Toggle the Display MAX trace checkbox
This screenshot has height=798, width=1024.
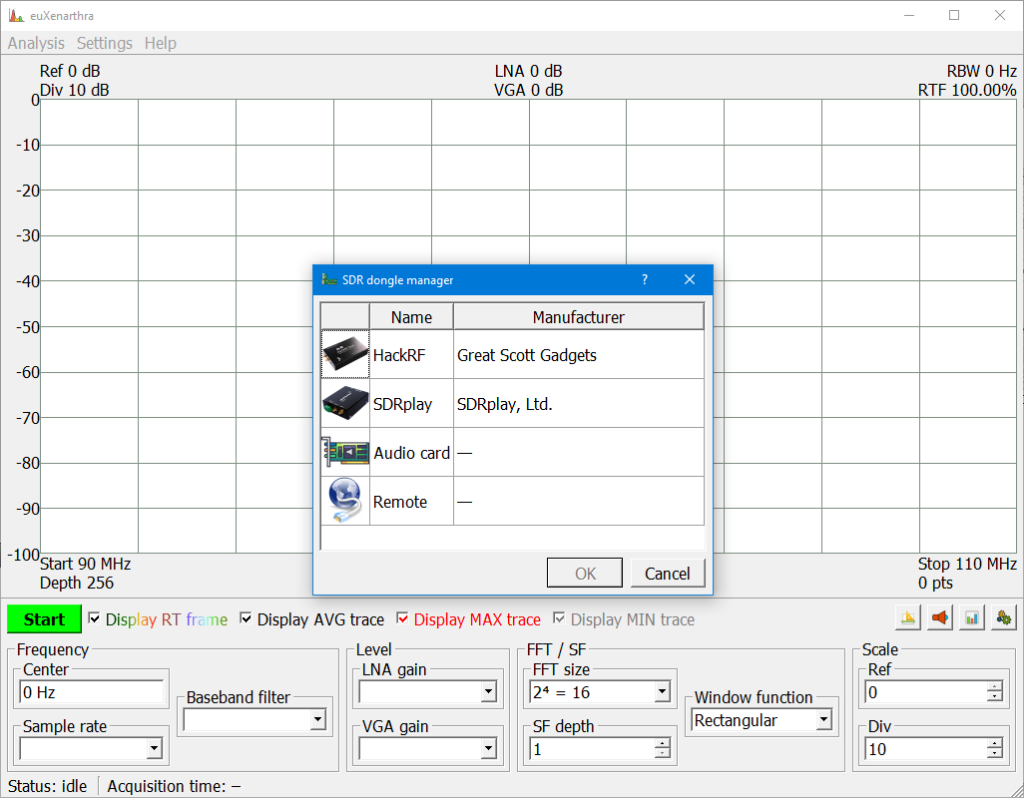tap(403, 619)
